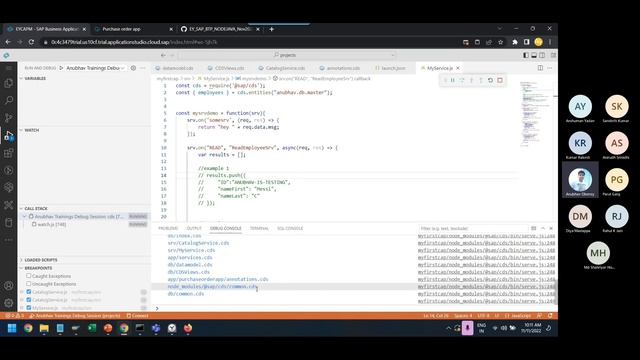Uncheck second CatalogService.js breakpoint
The height and width of the screenshot is (360, 640).
pos(29,300)
